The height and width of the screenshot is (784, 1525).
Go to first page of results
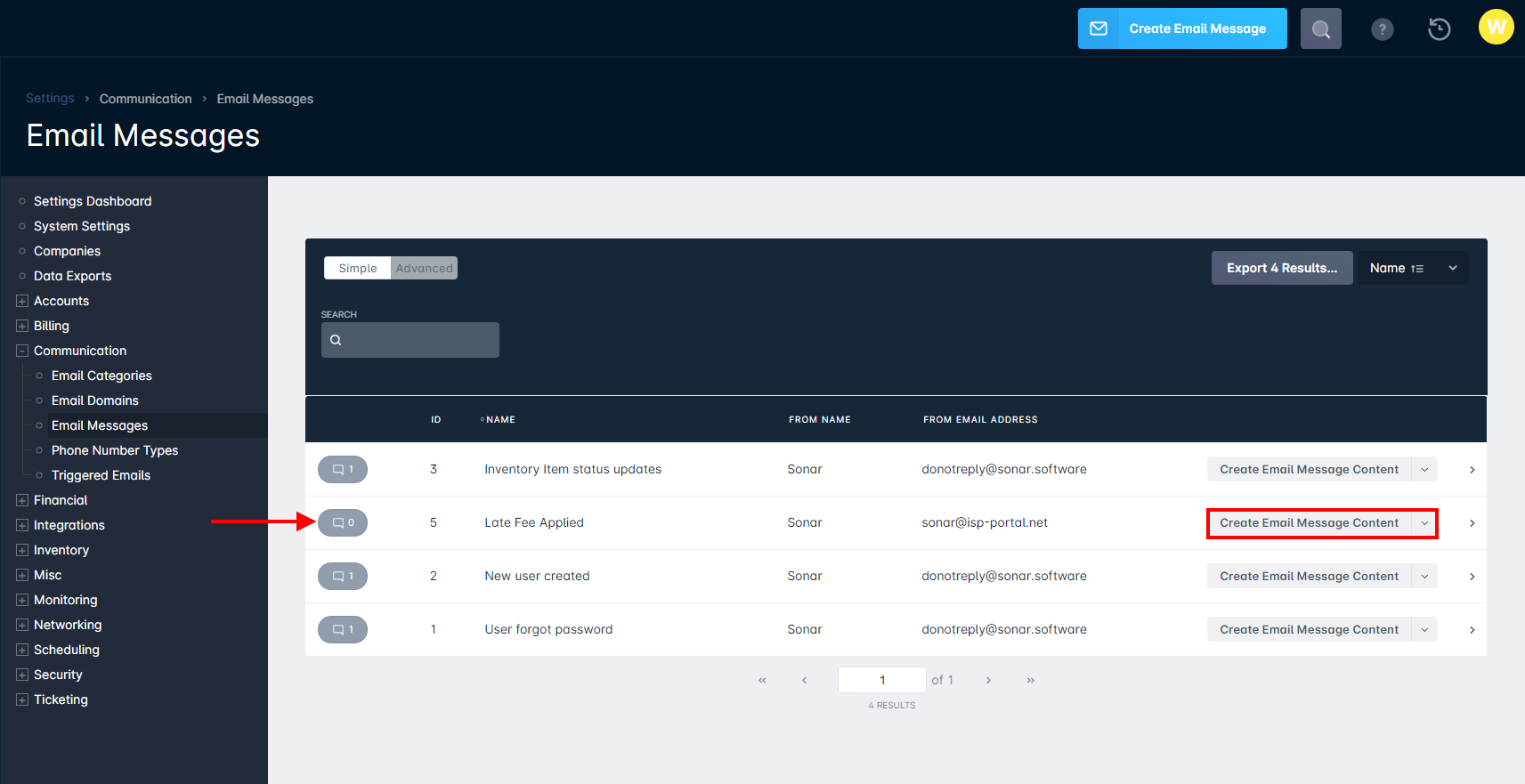click(762, 680)
